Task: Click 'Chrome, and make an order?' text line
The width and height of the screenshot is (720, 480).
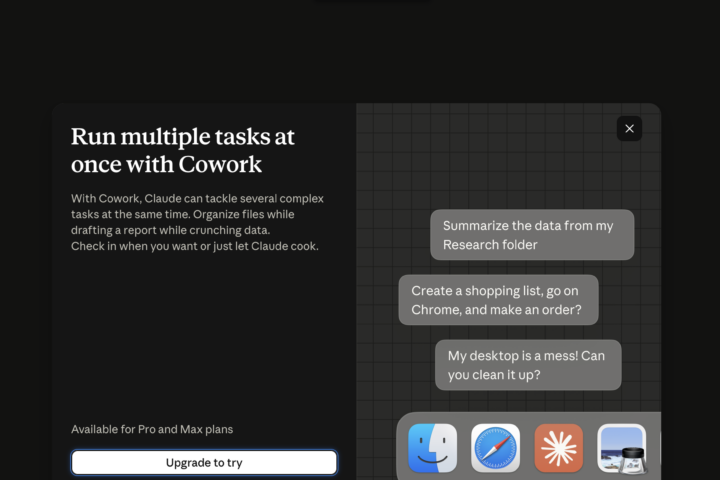Action: tap(496, 310)
